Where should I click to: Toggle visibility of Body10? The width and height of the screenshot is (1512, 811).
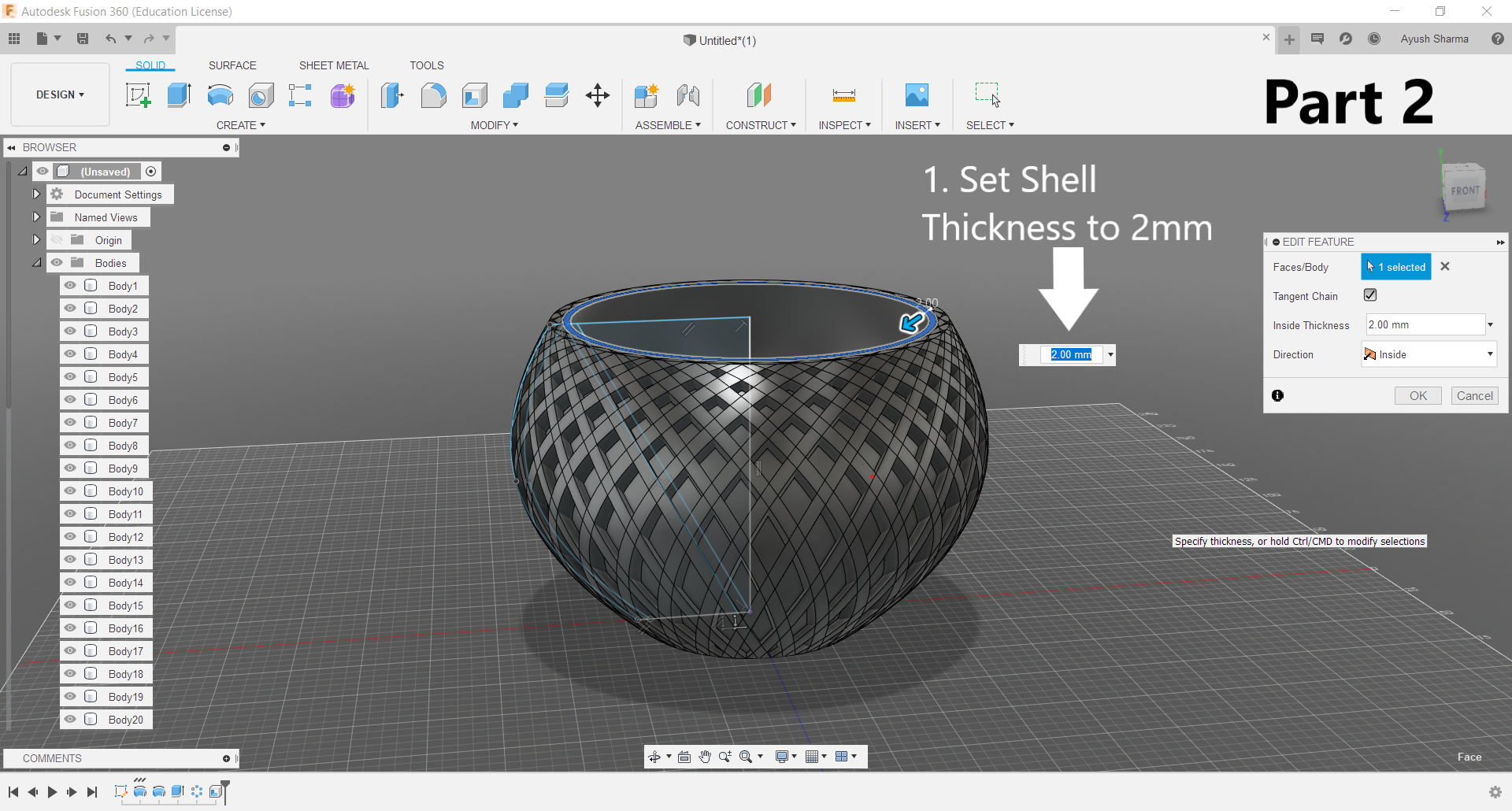(71, 491)
